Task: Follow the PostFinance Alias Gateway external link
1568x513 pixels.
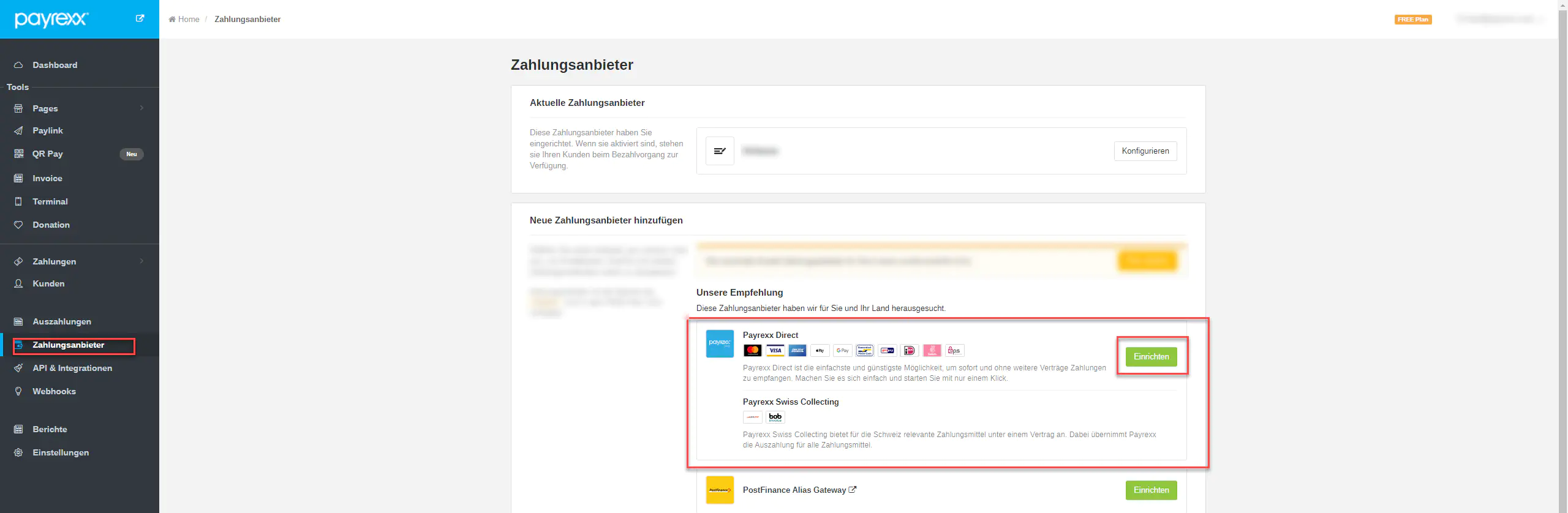Action: (x=852, y=490)
